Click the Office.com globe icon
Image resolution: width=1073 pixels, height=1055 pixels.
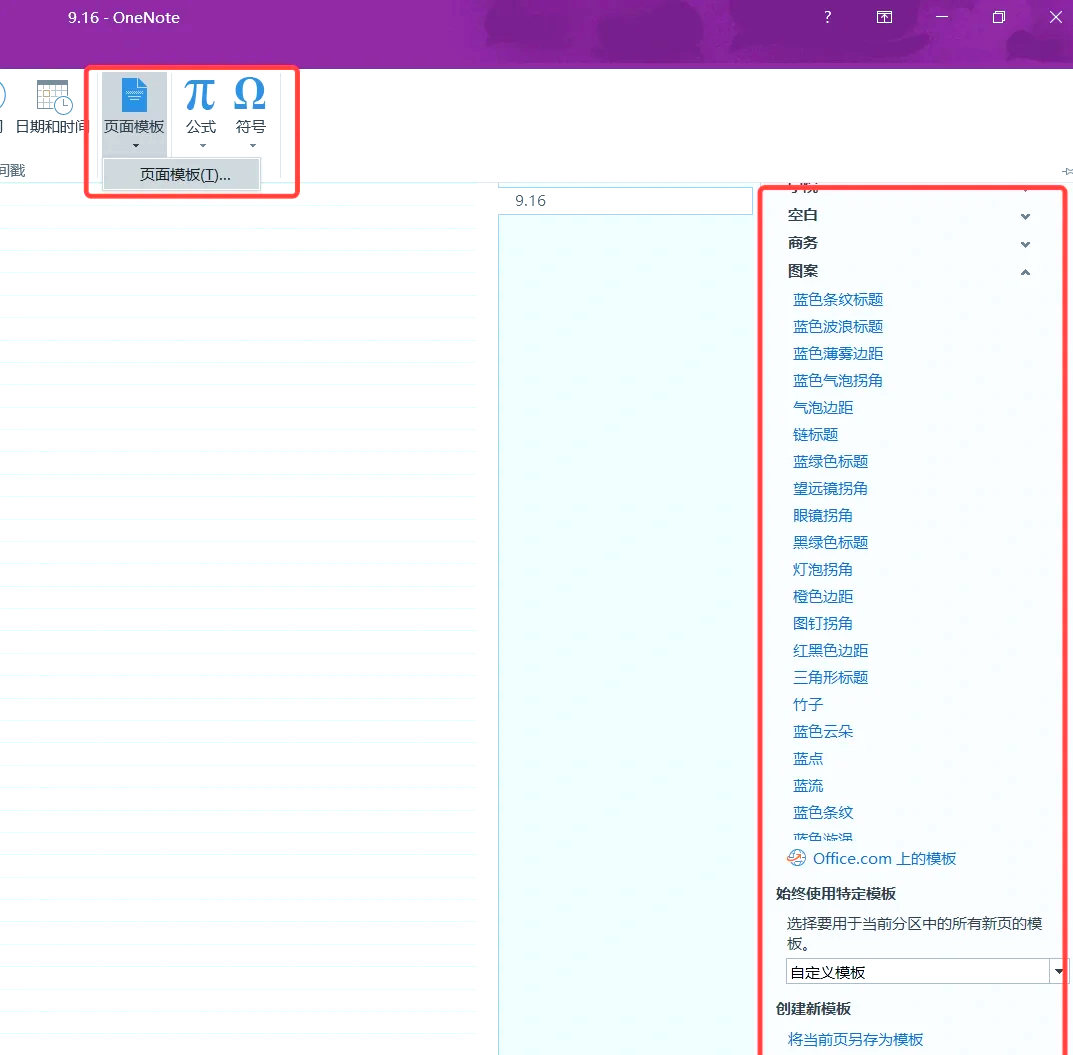tap(797, 858)
